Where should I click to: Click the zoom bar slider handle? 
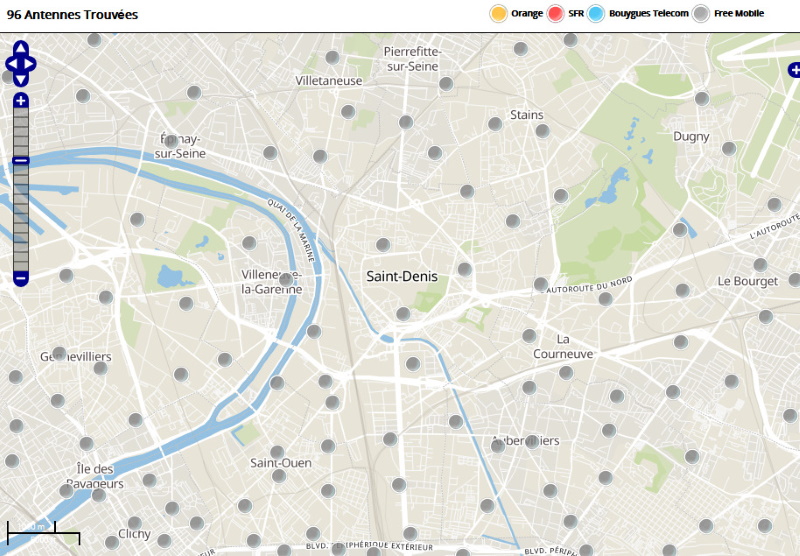pyautogui.click(x=21, y=161)
